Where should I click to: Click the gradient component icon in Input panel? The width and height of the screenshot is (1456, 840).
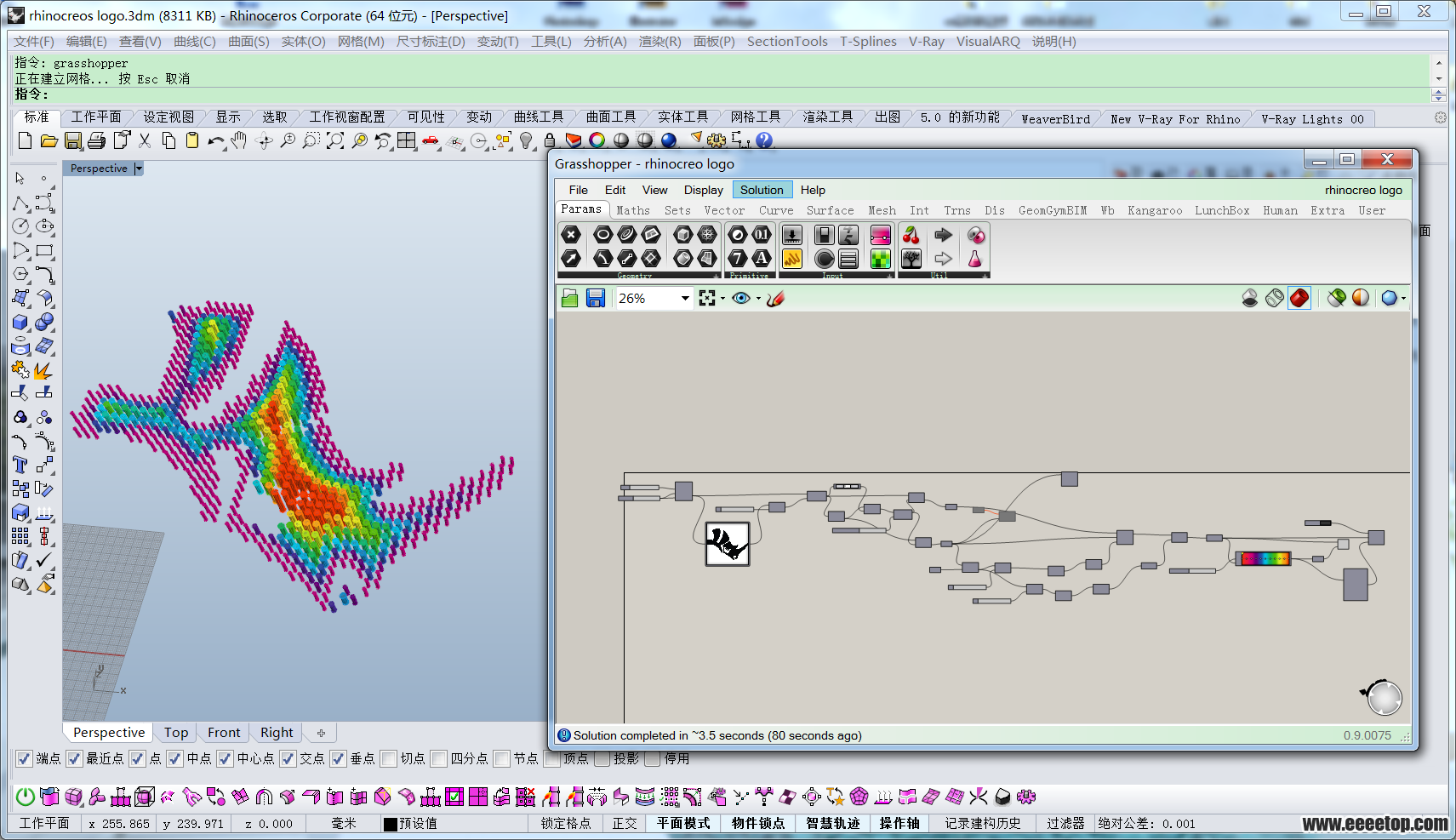pyautogui.click(x=881, y=235)
